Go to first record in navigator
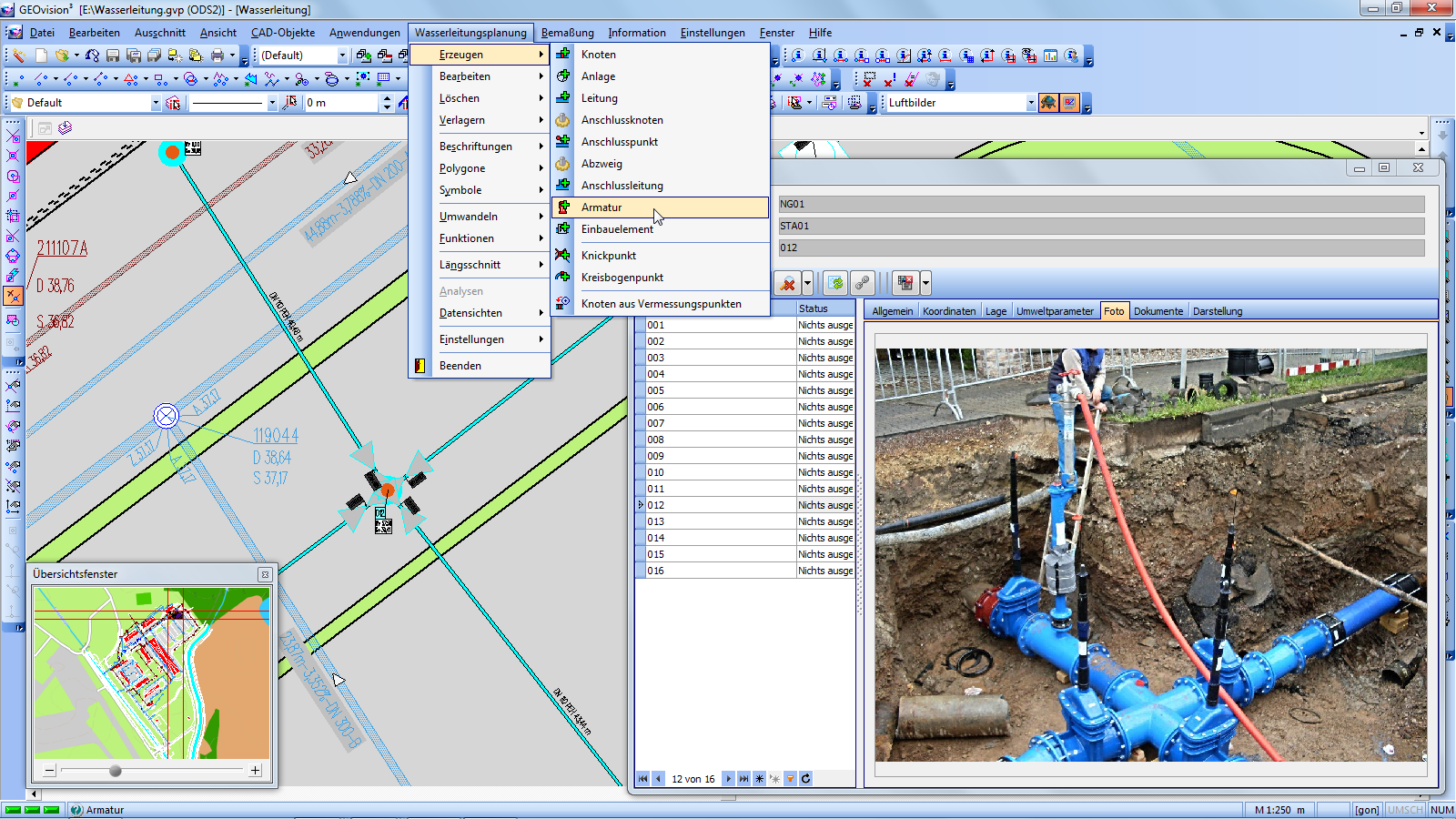The image size is (1456, 819). (x=642, y=779)
